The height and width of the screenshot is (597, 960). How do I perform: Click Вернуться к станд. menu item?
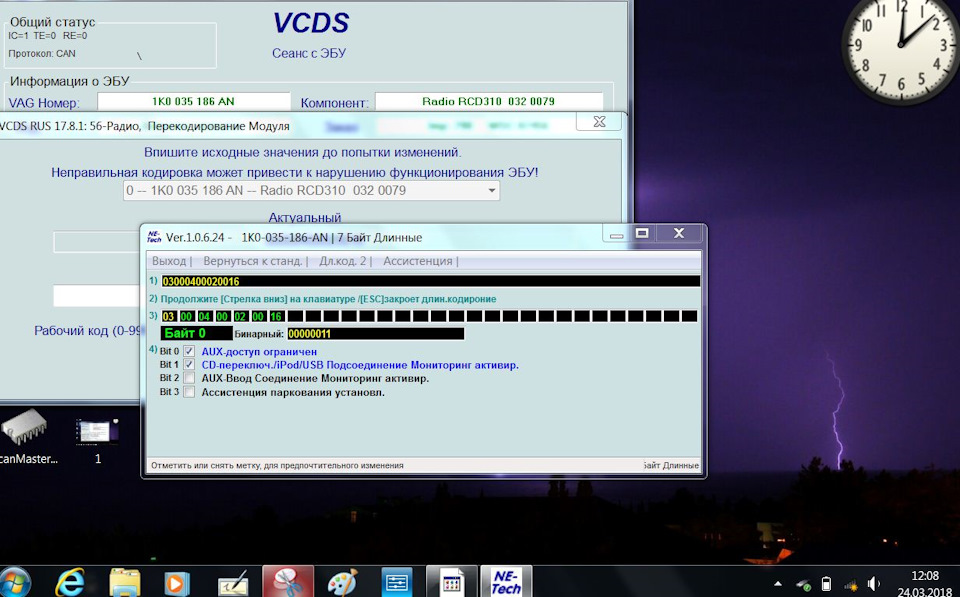pyautogui.click(x=253, y=261)
